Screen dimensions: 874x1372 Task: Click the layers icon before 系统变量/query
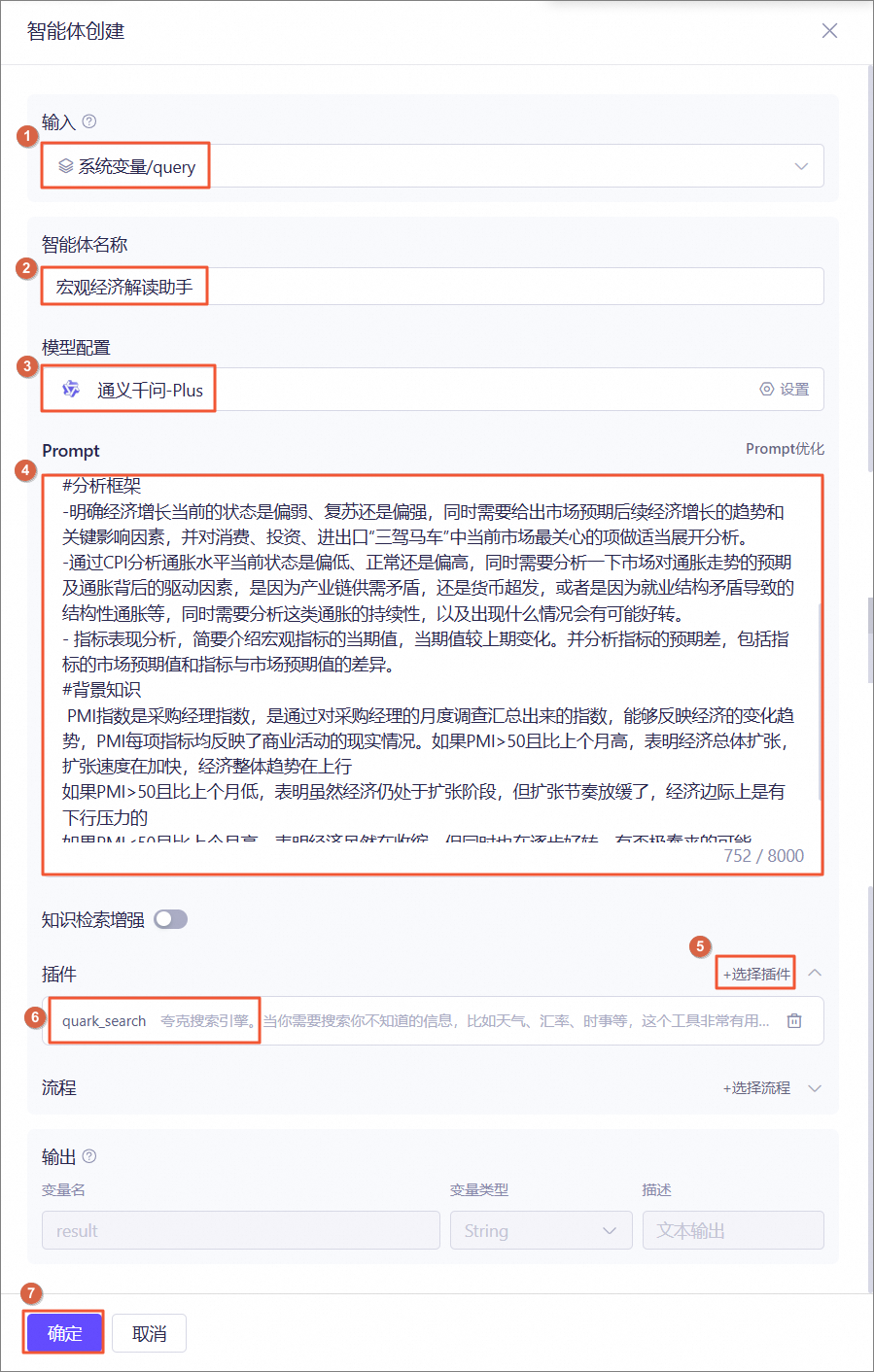coord(65,166)
